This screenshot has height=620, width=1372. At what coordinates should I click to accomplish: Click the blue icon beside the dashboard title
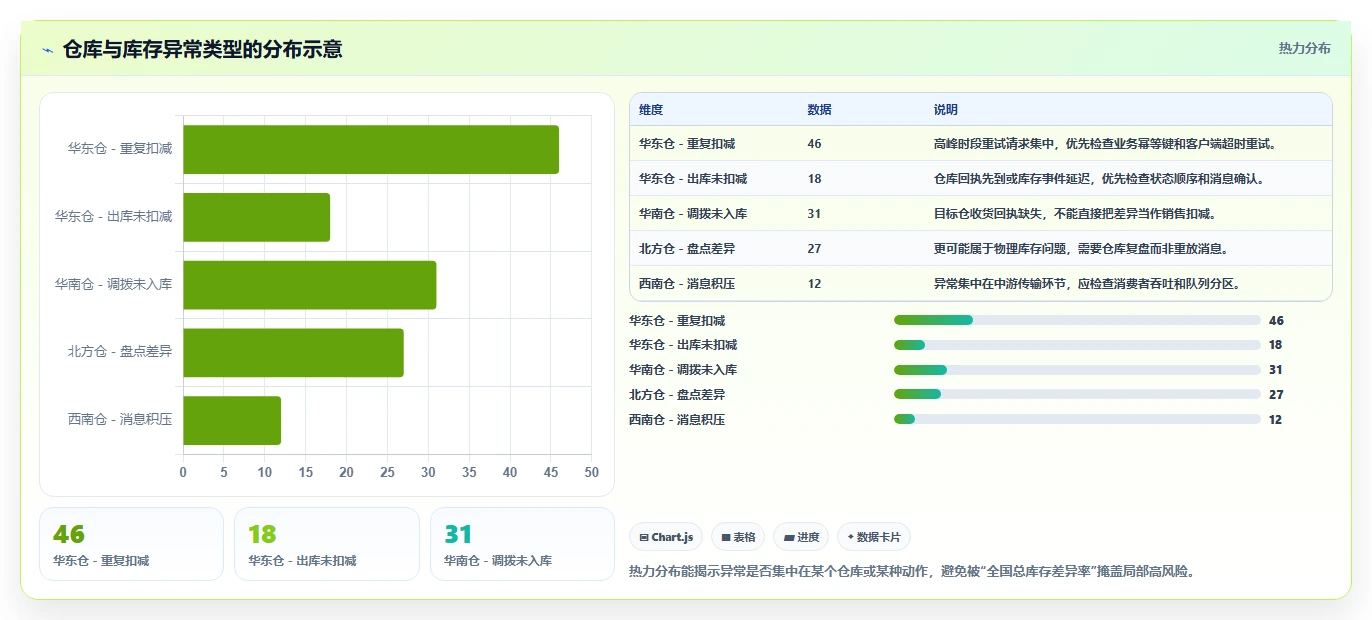tap(48, 50)
